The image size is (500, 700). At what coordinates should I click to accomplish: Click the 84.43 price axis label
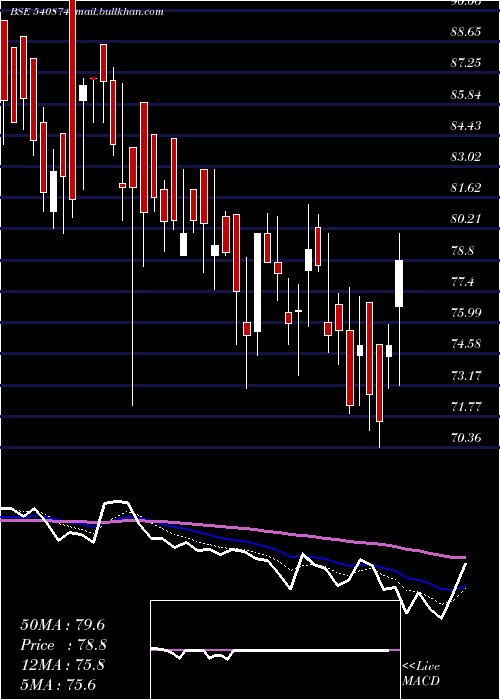coord(466,126)
